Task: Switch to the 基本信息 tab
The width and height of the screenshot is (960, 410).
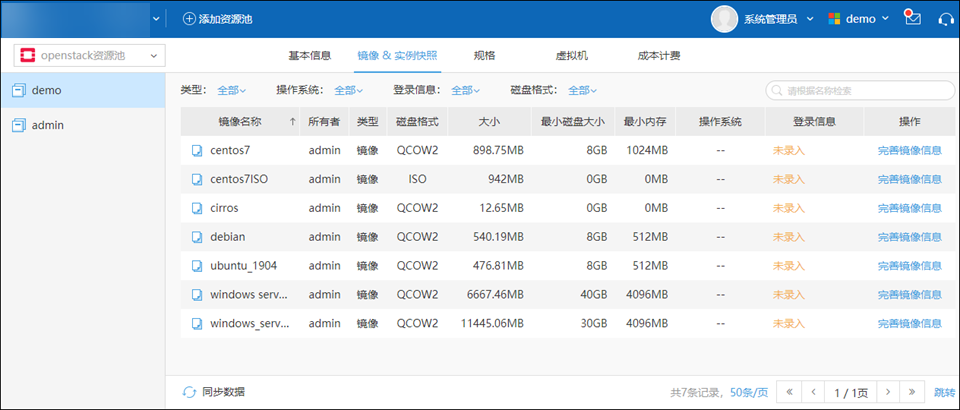Action: (309, 56)
